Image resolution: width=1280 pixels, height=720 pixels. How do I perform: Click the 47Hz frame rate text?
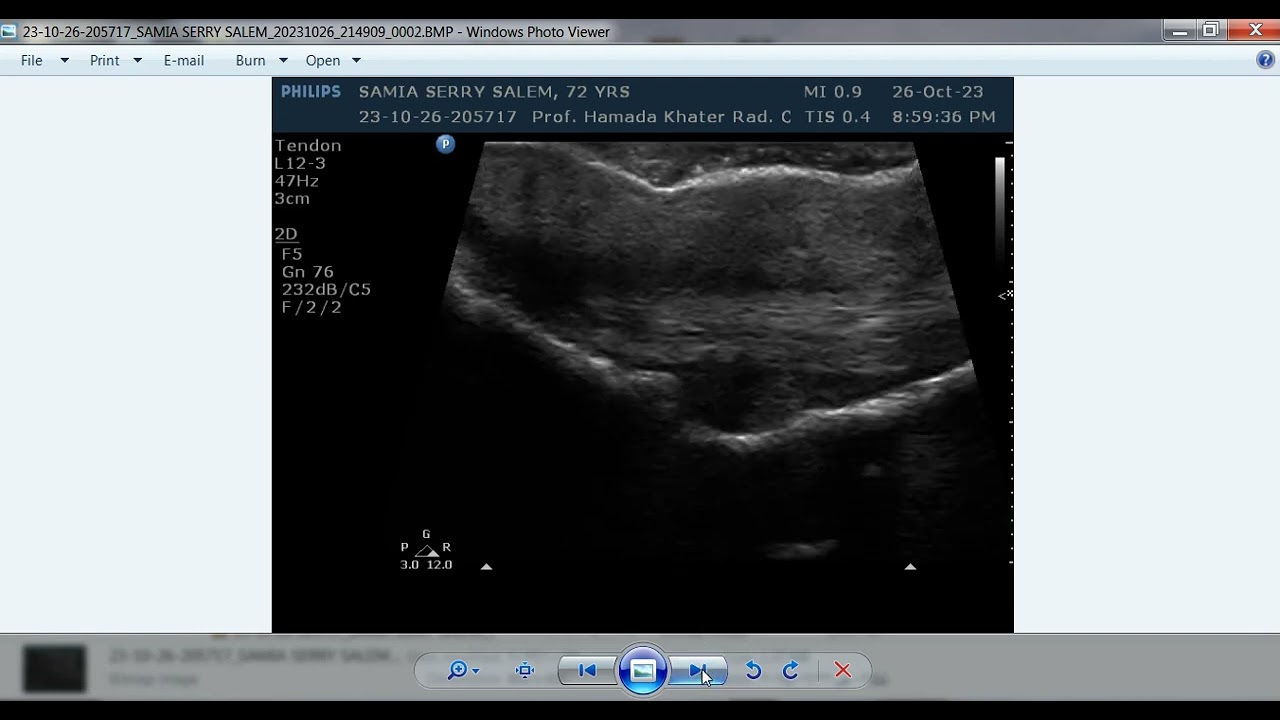point(297,181)
